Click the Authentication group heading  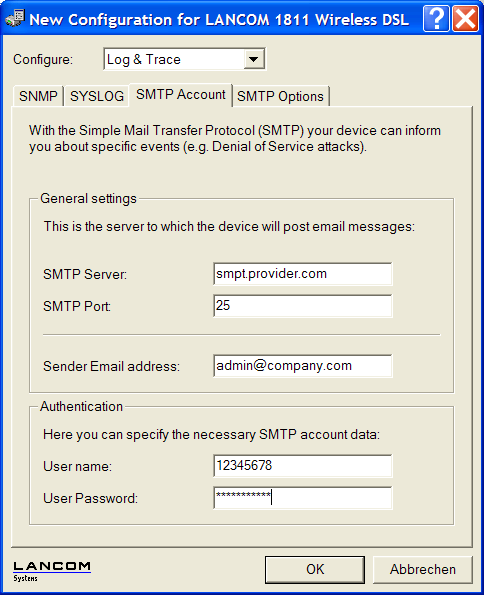pos(82,406)
